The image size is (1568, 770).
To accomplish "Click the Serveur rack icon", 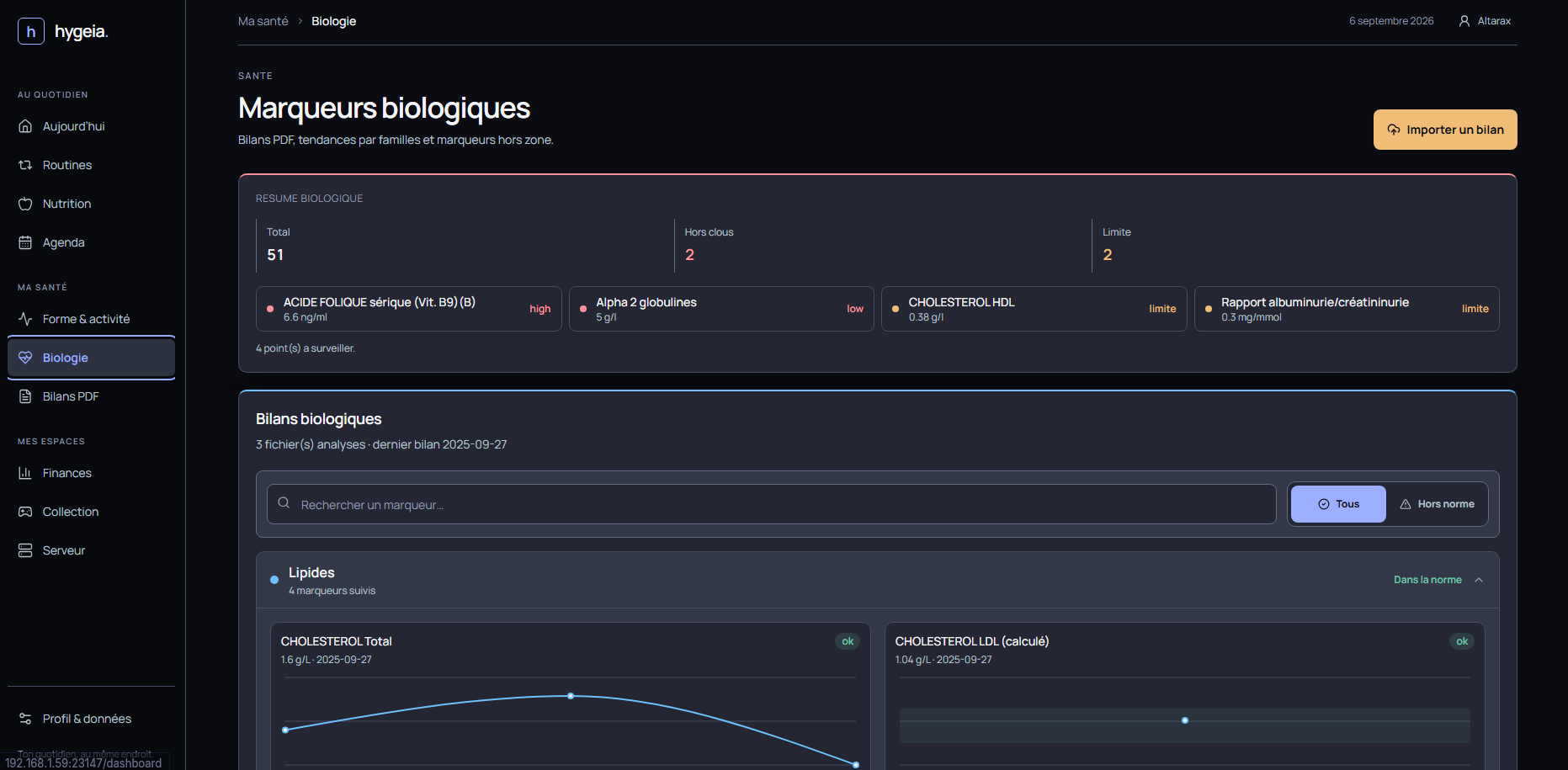I will coord(25,550).
